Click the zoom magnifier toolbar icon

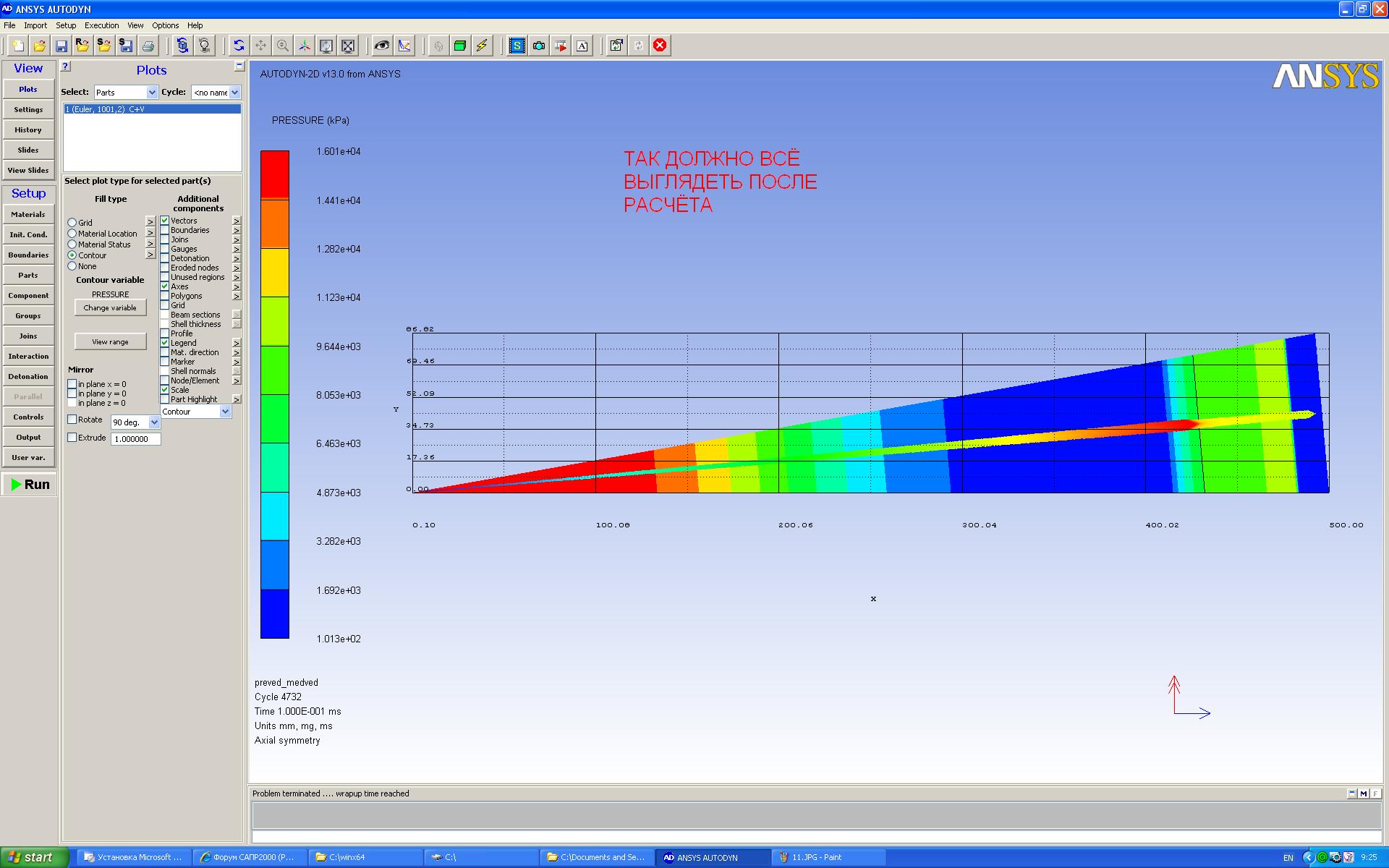[283, 46]
